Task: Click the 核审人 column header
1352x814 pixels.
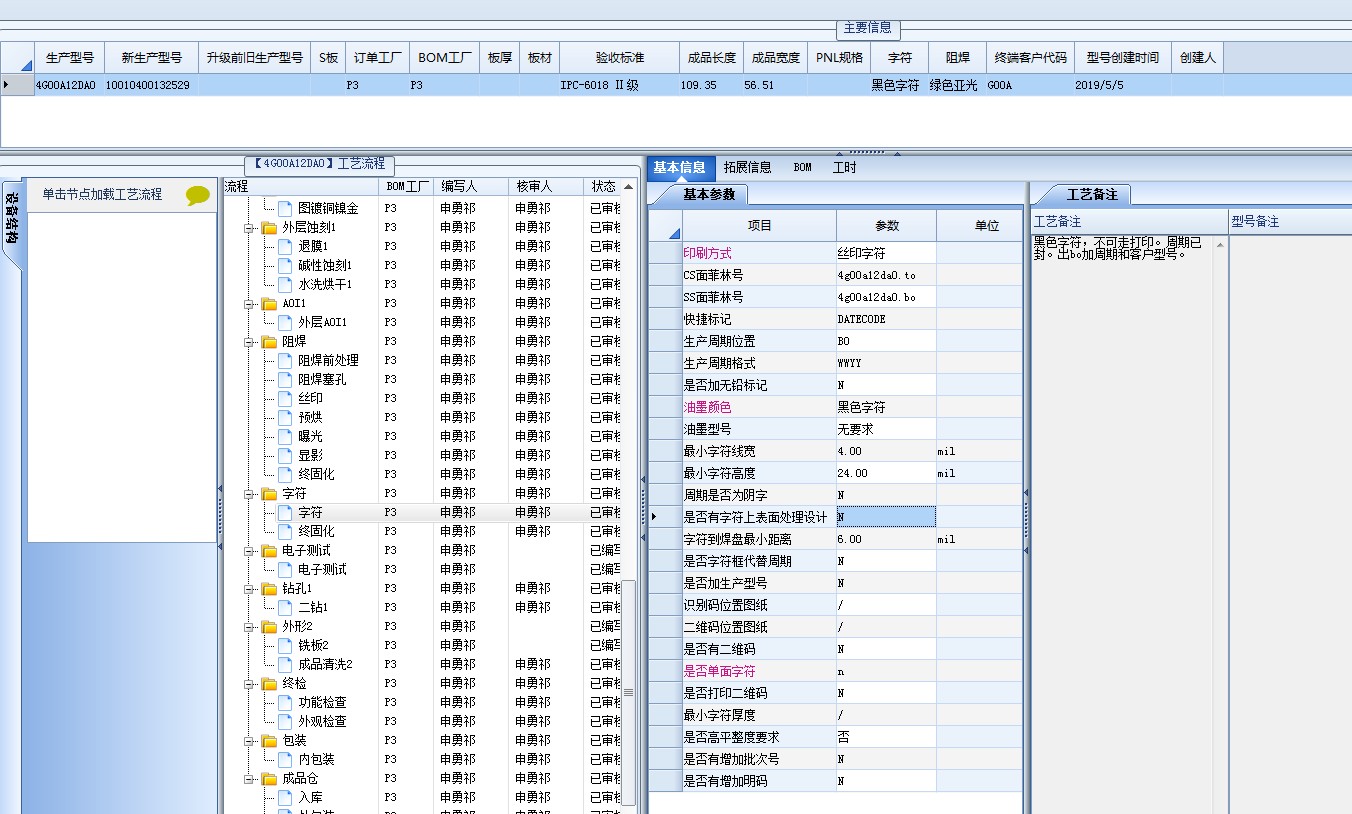Action: pyautogui.click(x=547, y=187)
